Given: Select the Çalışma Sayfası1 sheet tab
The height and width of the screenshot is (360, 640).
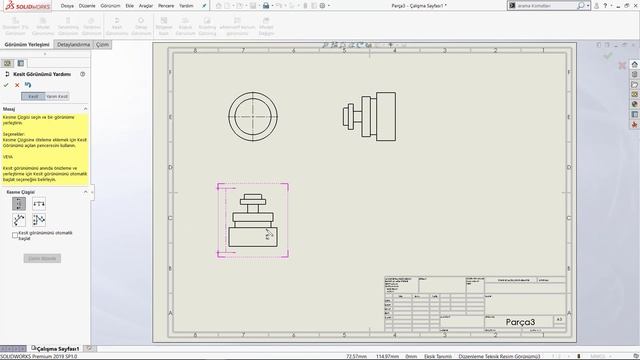Looking at the screenshot, I should tap(55, 349).
